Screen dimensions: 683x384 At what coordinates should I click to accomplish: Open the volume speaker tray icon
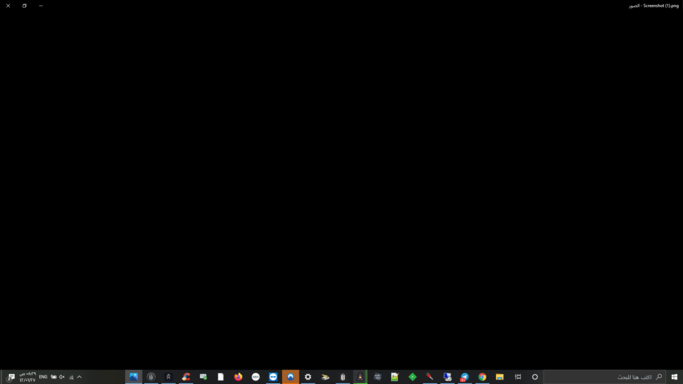(62, 377)
